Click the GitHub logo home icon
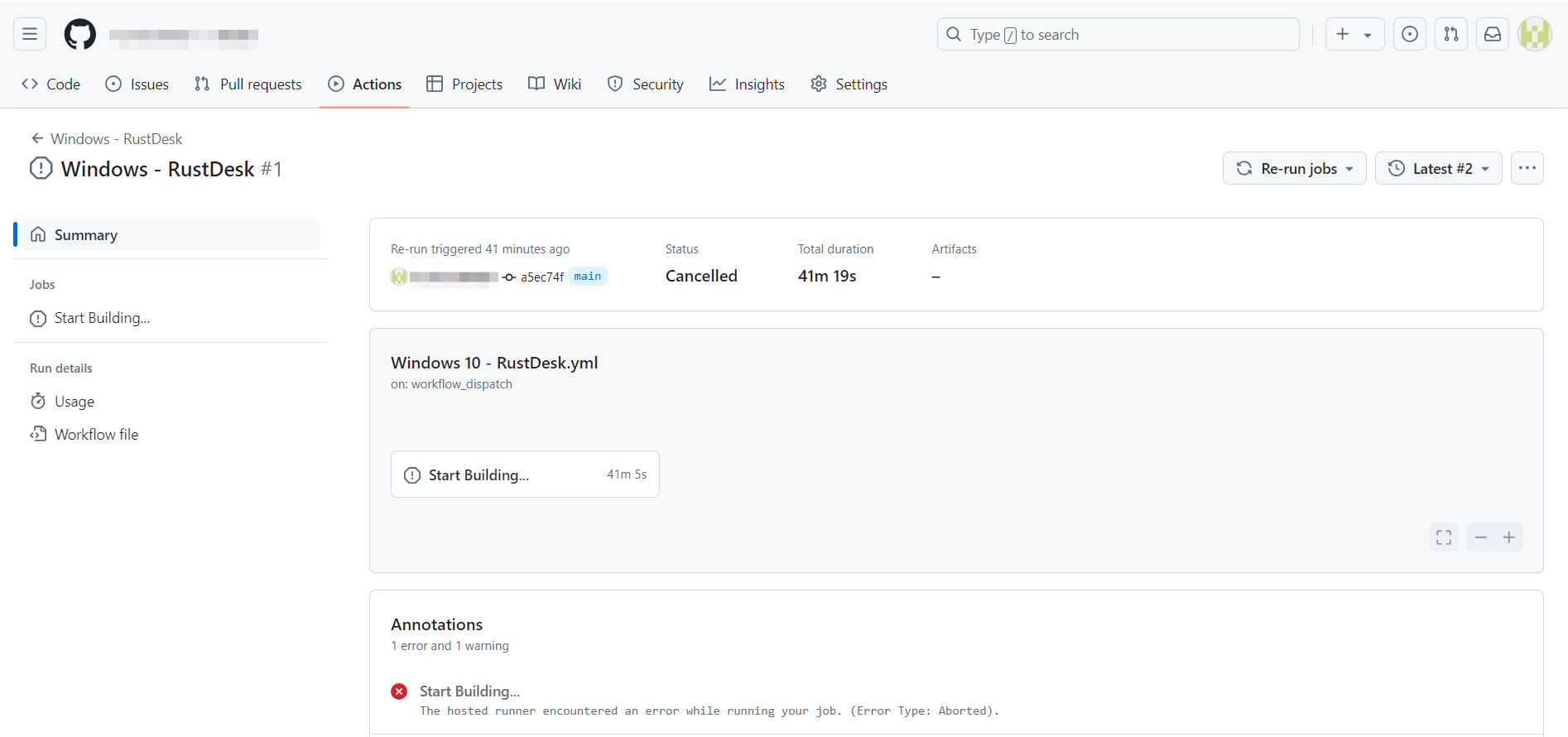The image size is (1568, 737). pos(80,34)
